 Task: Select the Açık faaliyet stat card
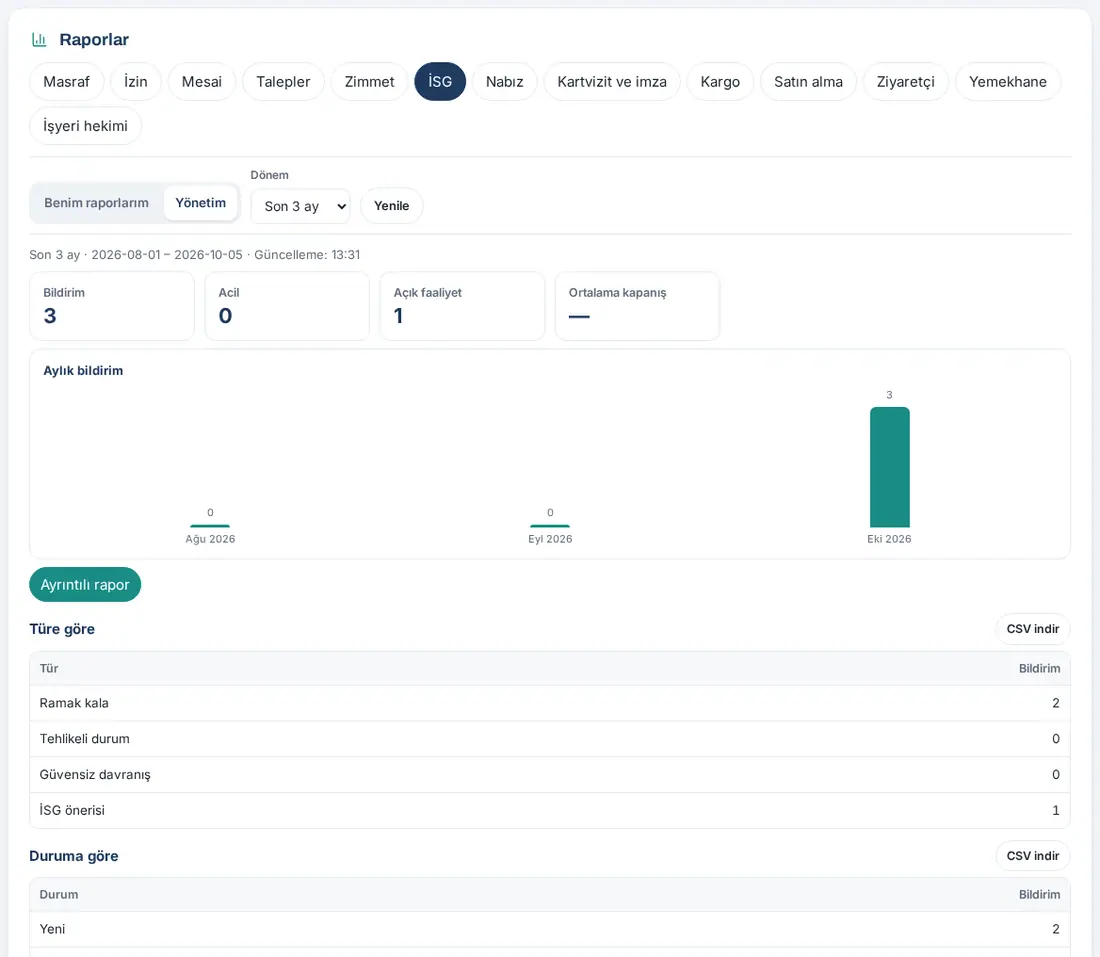click(462, 306)
